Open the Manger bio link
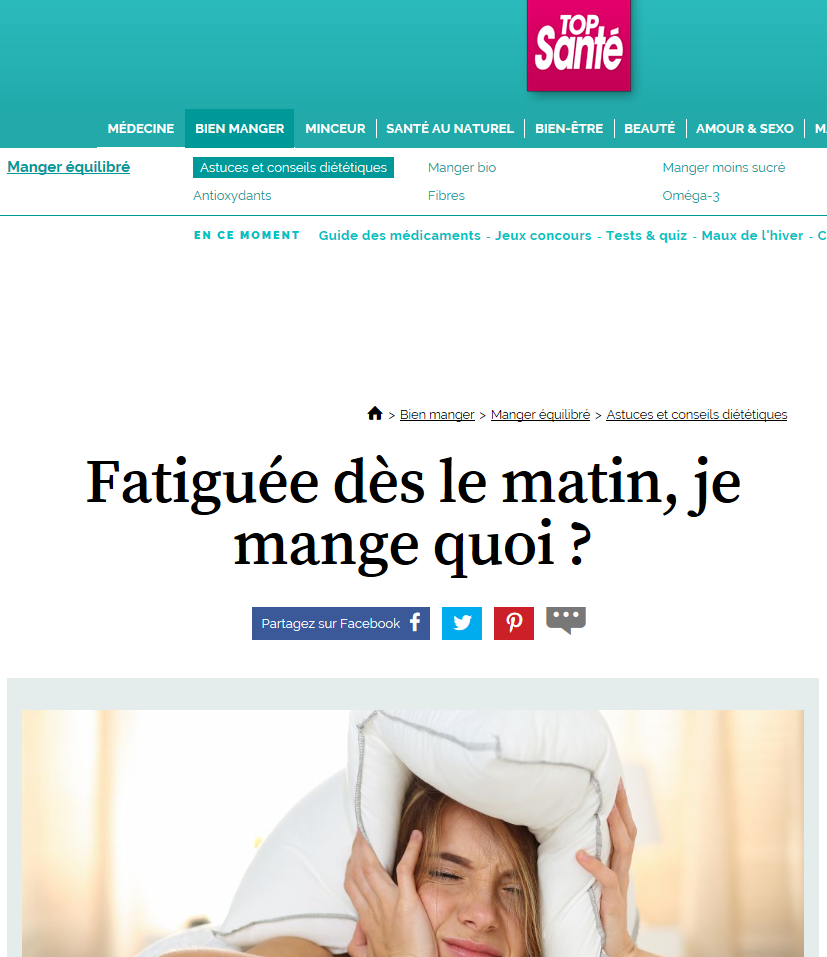Image resolution: width=827 pixels, height=957 pixels. coord(462,167)
